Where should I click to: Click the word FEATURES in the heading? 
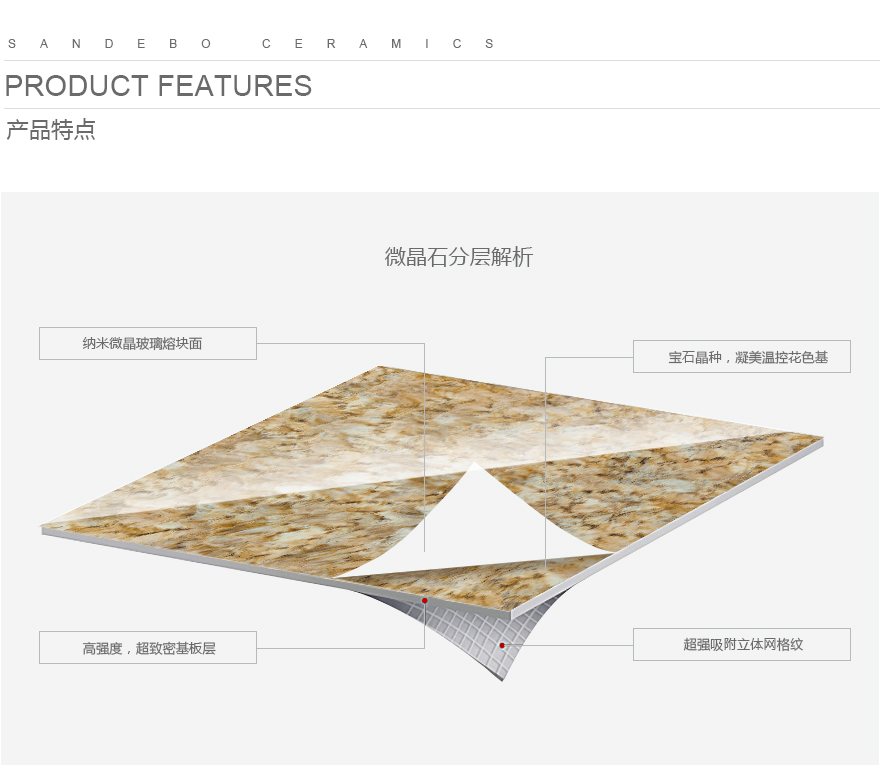[235, 86]
